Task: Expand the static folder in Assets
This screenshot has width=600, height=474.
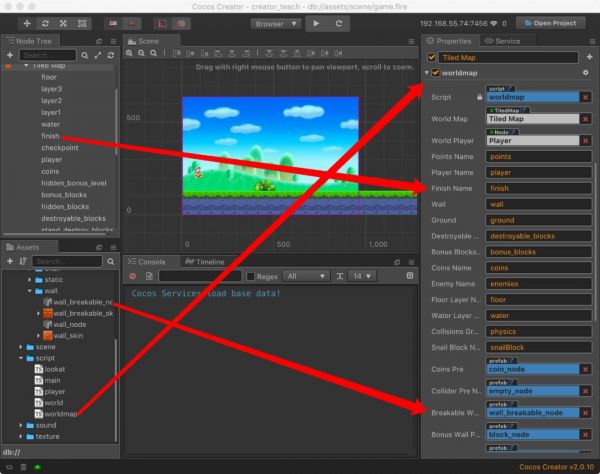Action: 30,280
